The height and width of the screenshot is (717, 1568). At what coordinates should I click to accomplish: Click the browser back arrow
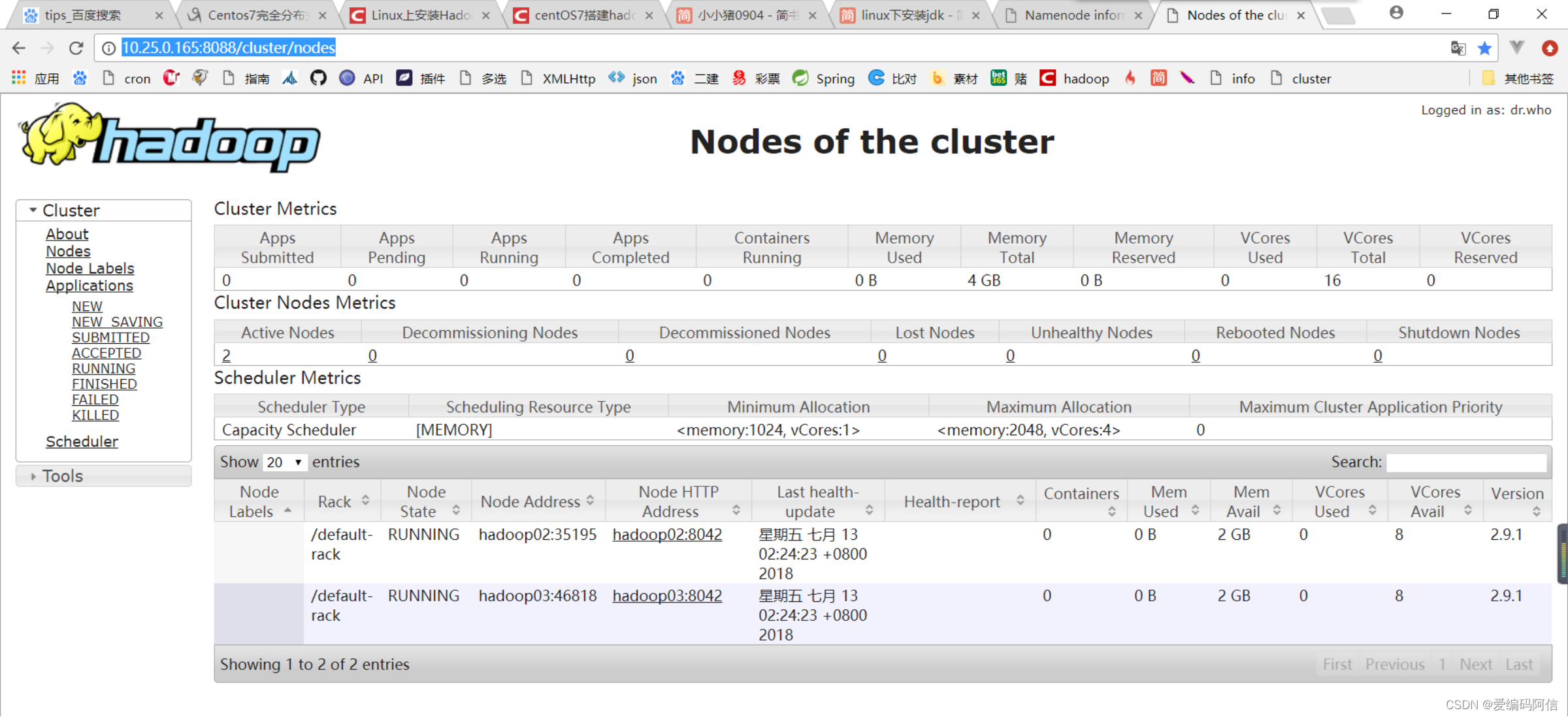[x=19, y=48]
